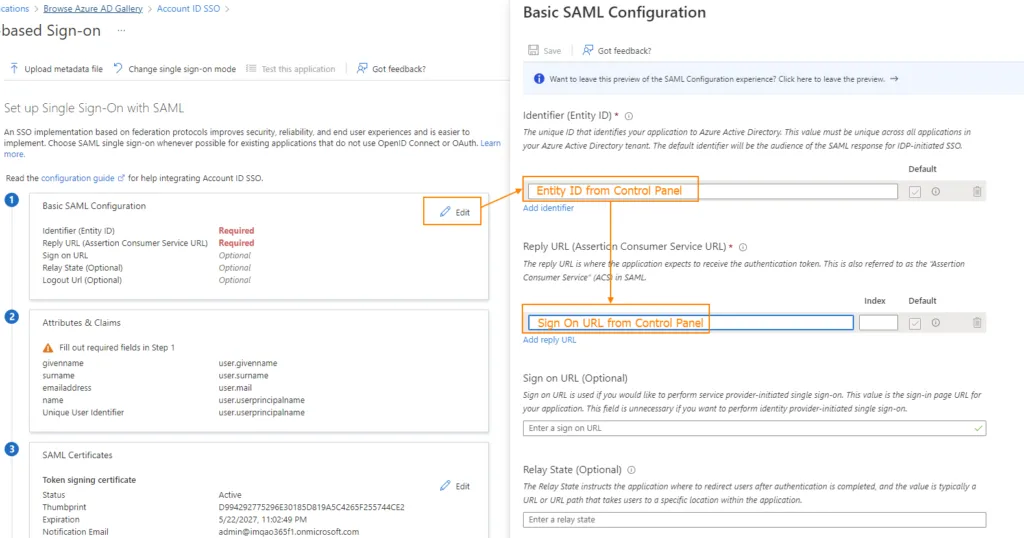Click the warning icon in Attributes & Claims
This screenshot has width=1024, height=538.
[48, 348]
